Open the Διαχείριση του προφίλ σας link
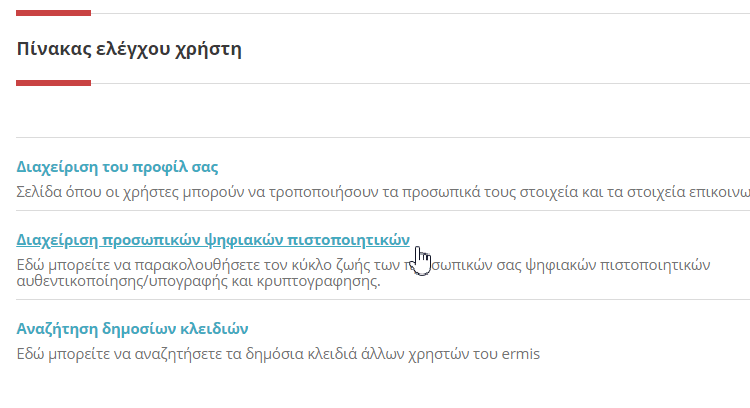 click(117, 167)
